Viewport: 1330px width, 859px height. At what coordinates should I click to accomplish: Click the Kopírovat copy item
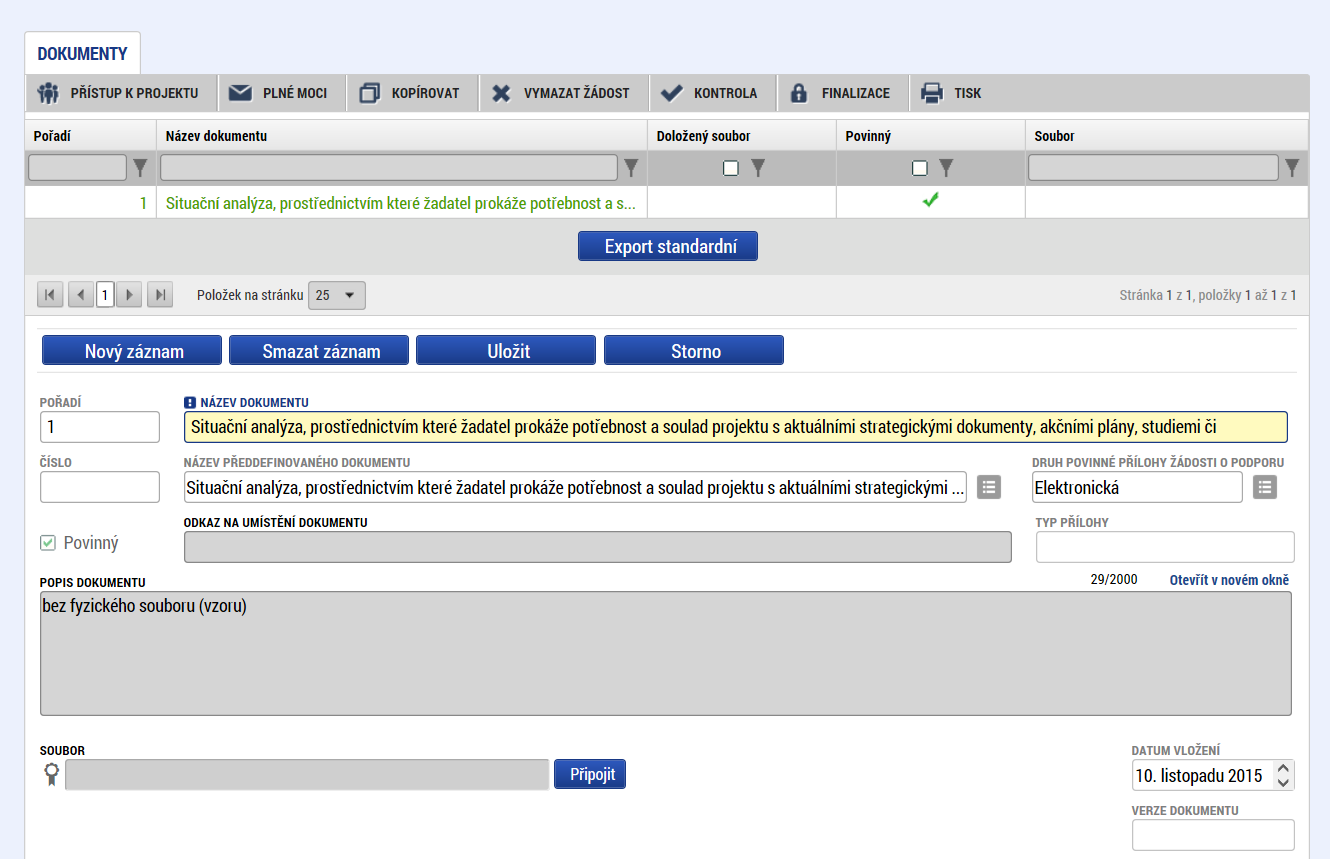pyautogui.click(x=410, y=93)
